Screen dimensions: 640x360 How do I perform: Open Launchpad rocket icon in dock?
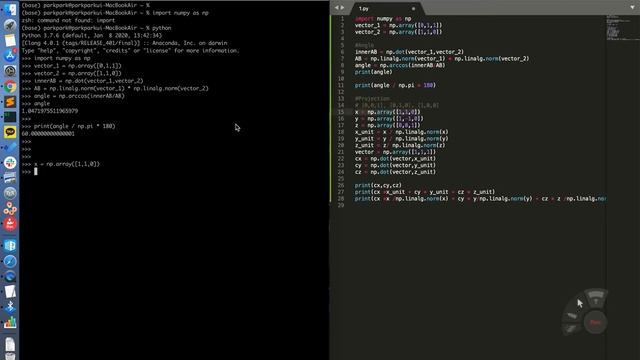click(x=10, y=25)
